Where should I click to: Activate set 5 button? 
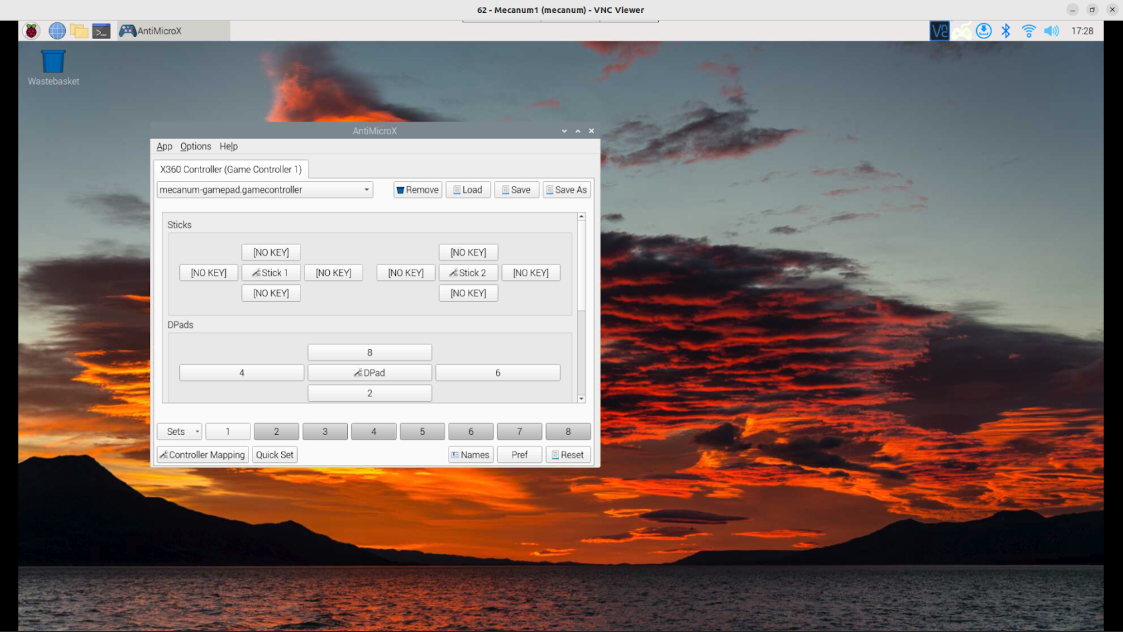[422, 432]
